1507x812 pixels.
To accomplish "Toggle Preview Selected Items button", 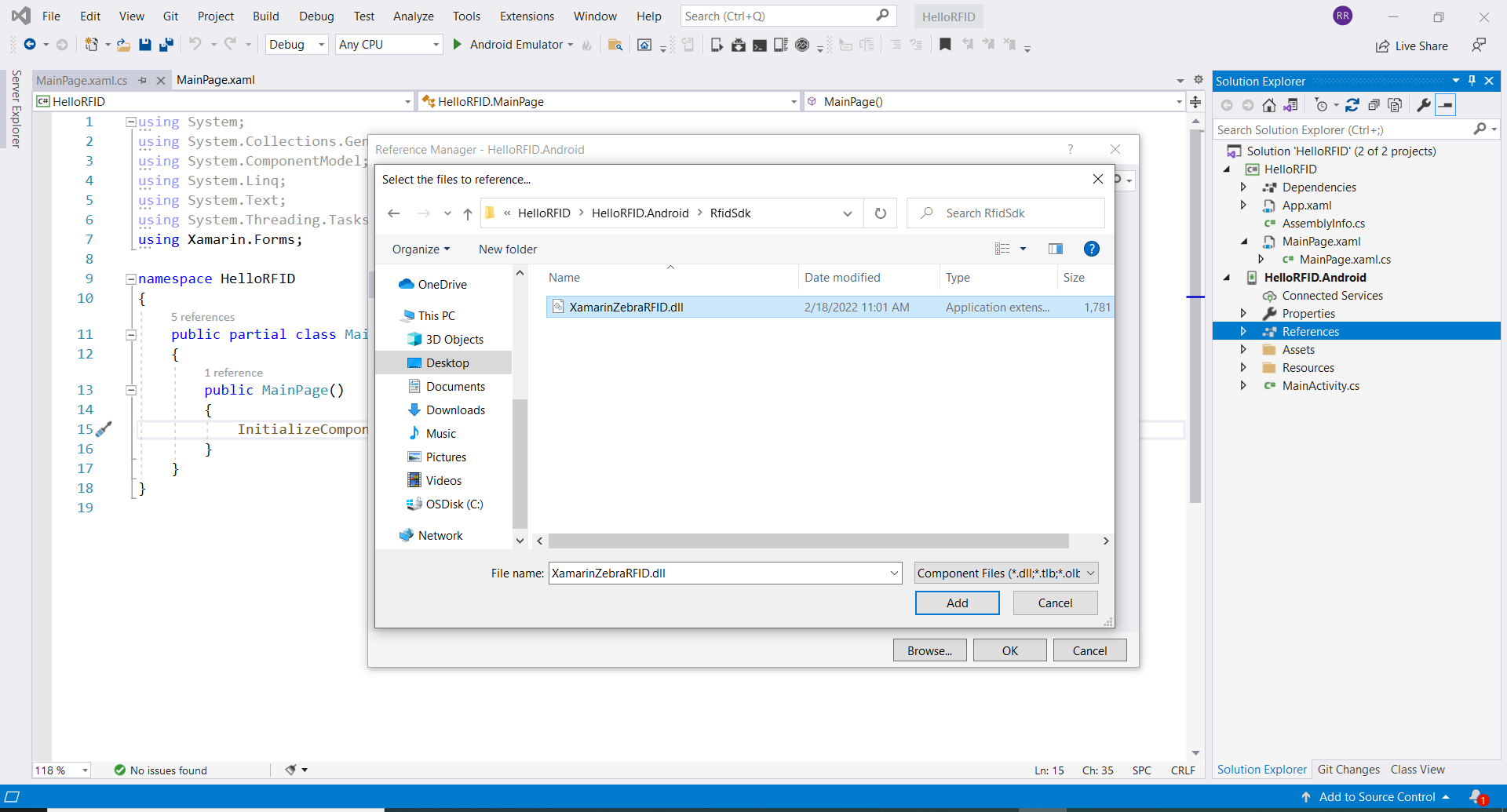I will [1446, 105].
